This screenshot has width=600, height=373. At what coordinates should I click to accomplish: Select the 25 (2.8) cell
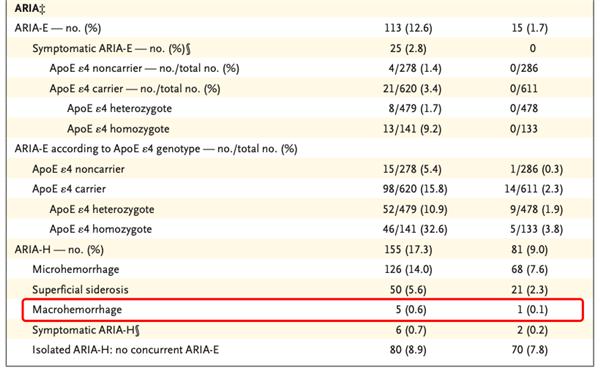click(408, 49)
